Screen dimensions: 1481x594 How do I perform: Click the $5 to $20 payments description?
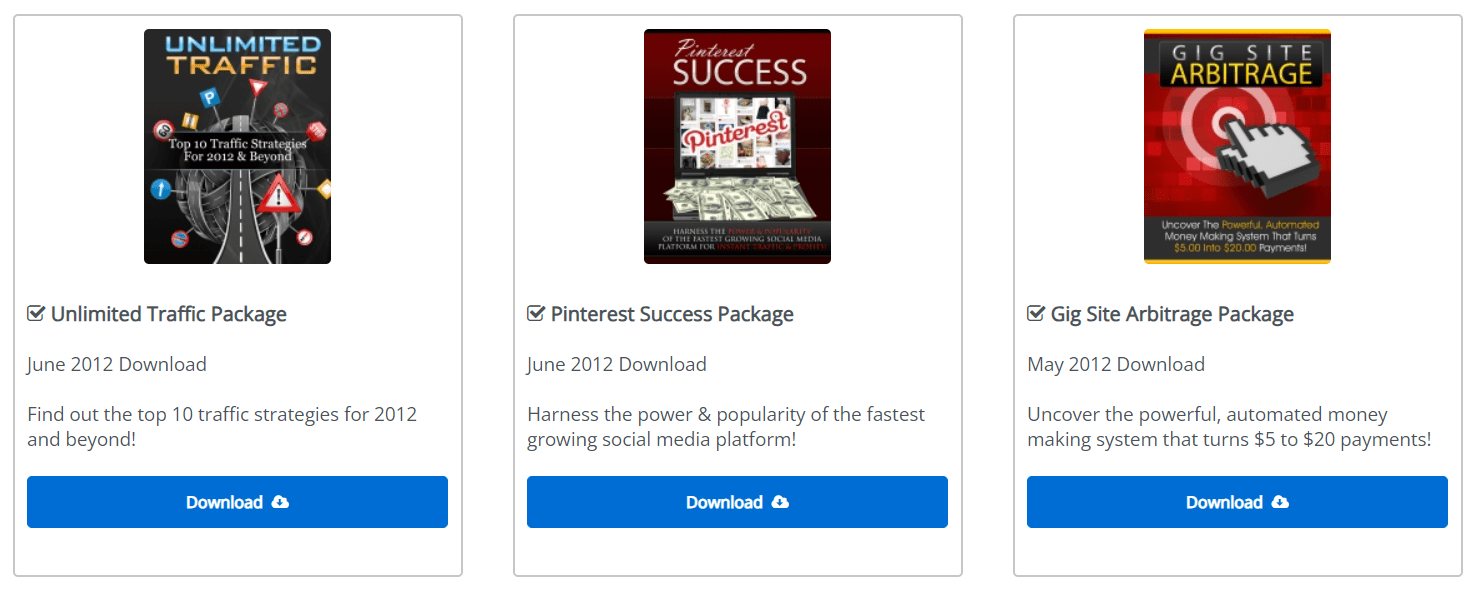pyautogui.click(x=1229, y=427)
